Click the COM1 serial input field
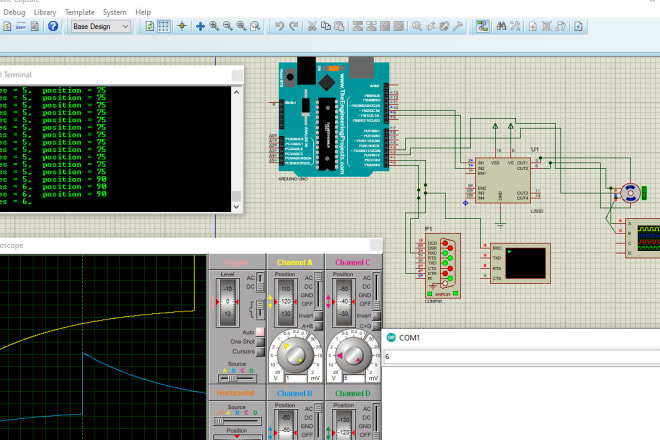This screenshot has width=660, height=440. (x=522, y=357)
